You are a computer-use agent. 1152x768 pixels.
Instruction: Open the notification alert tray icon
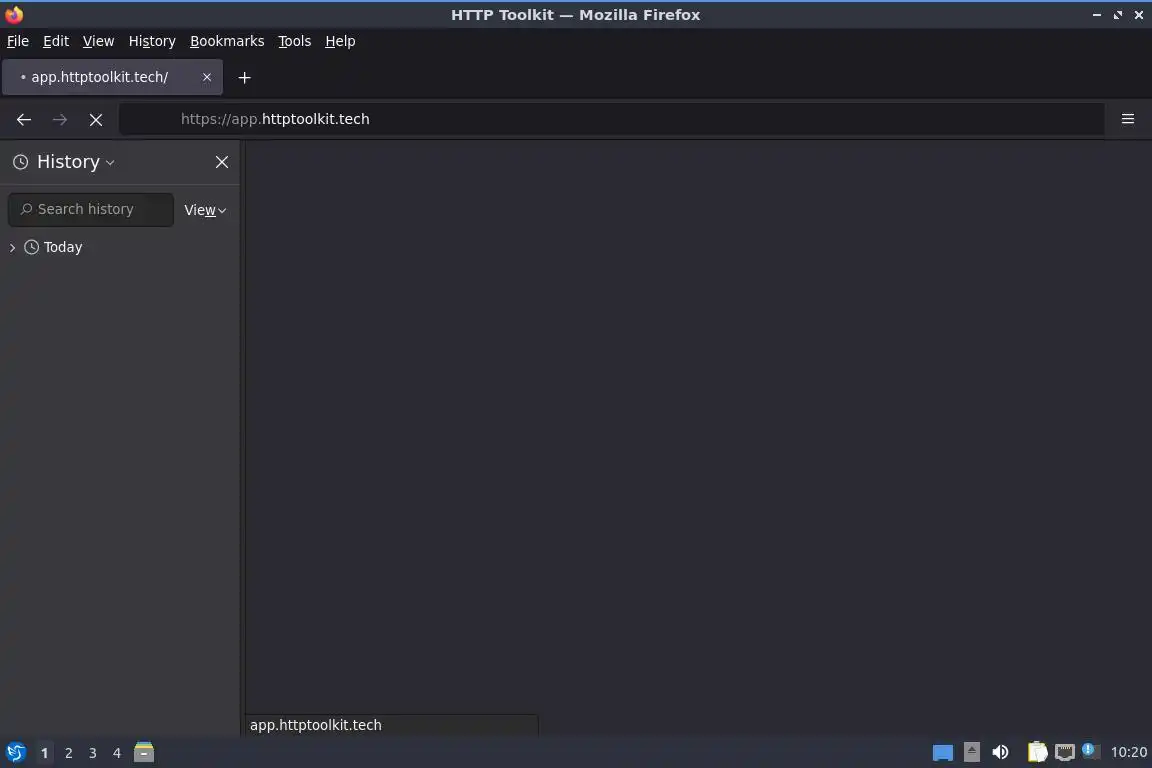[x=1090, y=751]
